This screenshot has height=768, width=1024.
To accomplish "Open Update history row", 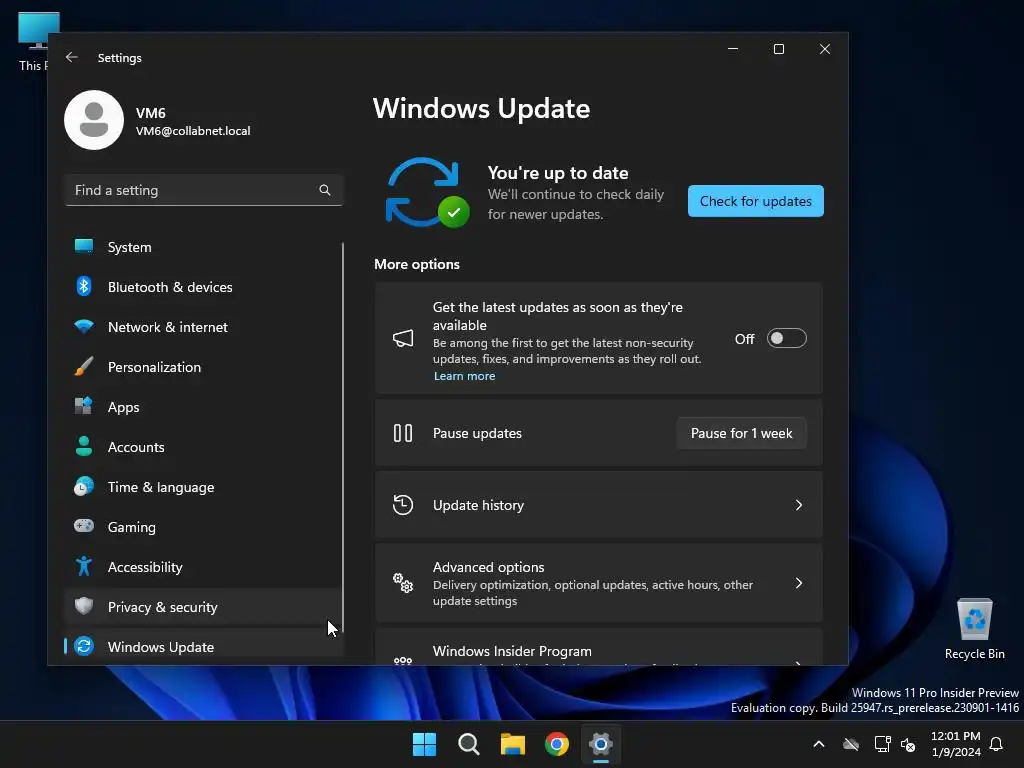I will click(598, 505).
